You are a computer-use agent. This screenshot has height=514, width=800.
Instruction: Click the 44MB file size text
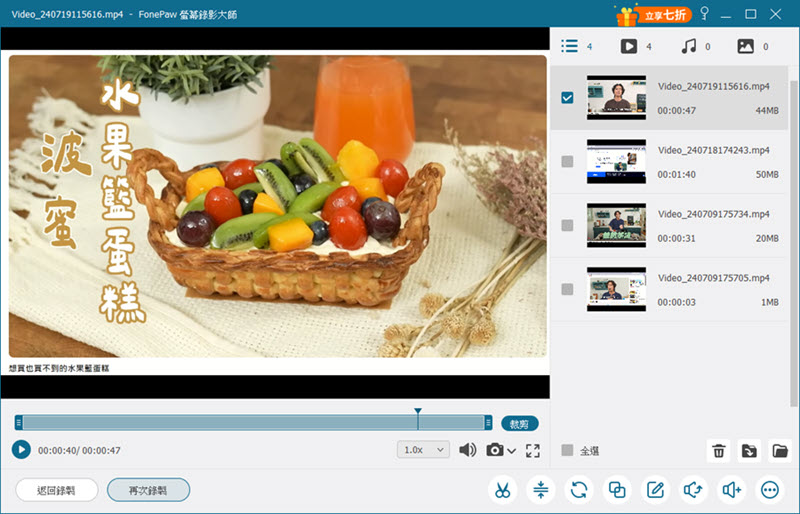click(x=767, y=110)
